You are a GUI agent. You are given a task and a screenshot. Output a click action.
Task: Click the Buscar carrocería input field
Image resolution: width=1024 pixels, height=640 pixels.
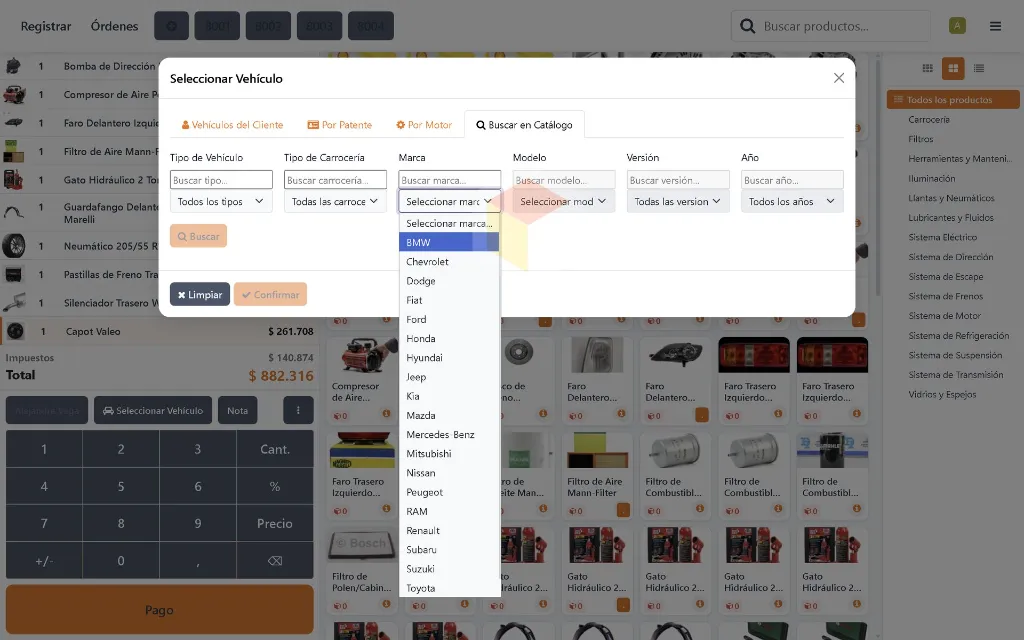click(x=335, y=180)
